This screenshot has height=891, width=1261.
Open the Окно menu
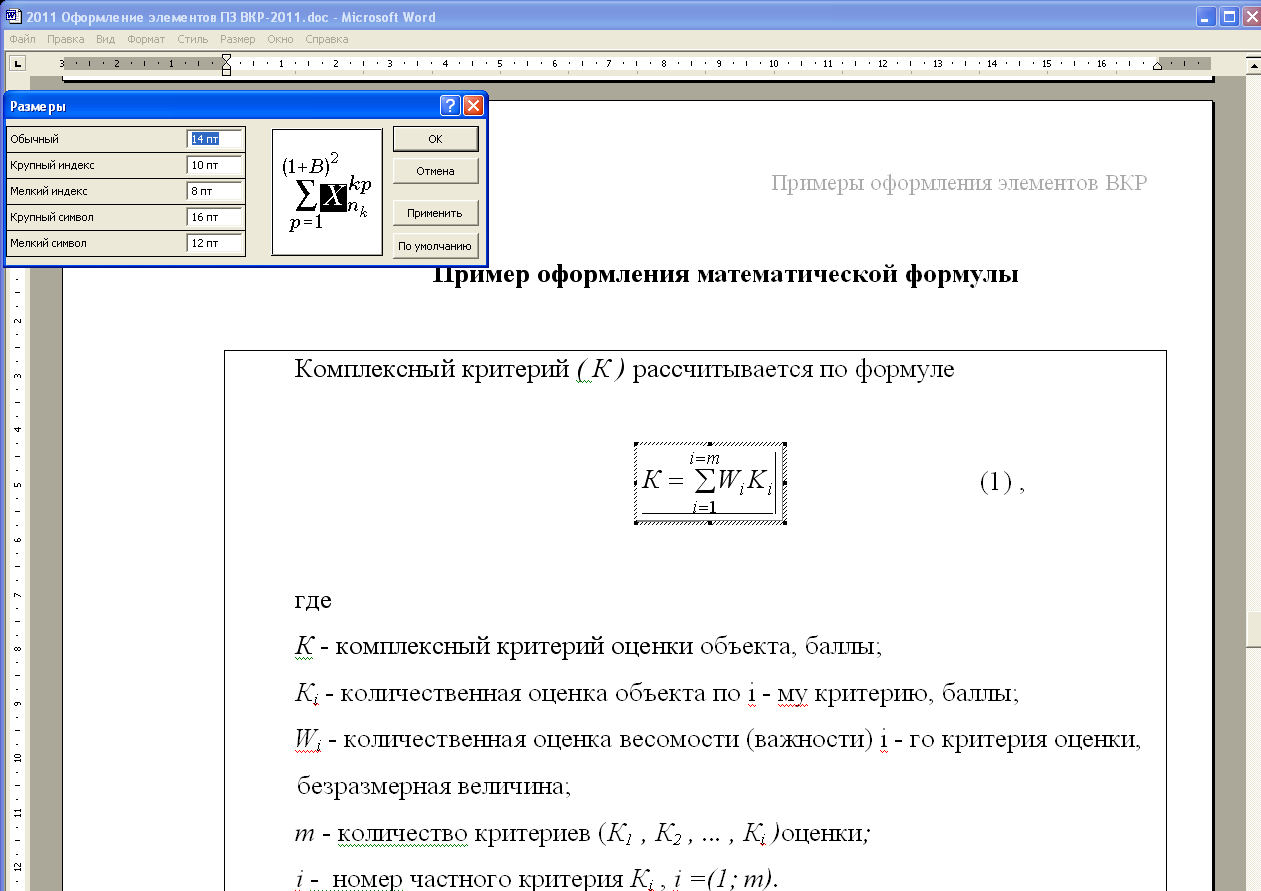tap(281, 39)
